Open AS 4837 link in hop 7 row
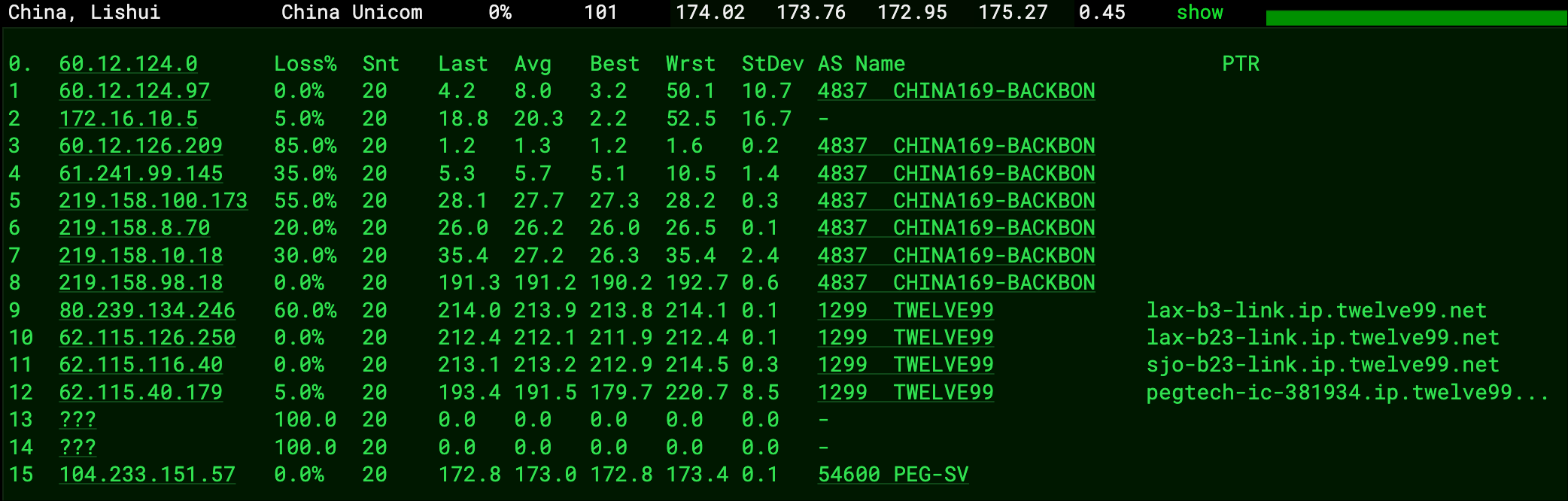 pos(956,256)
